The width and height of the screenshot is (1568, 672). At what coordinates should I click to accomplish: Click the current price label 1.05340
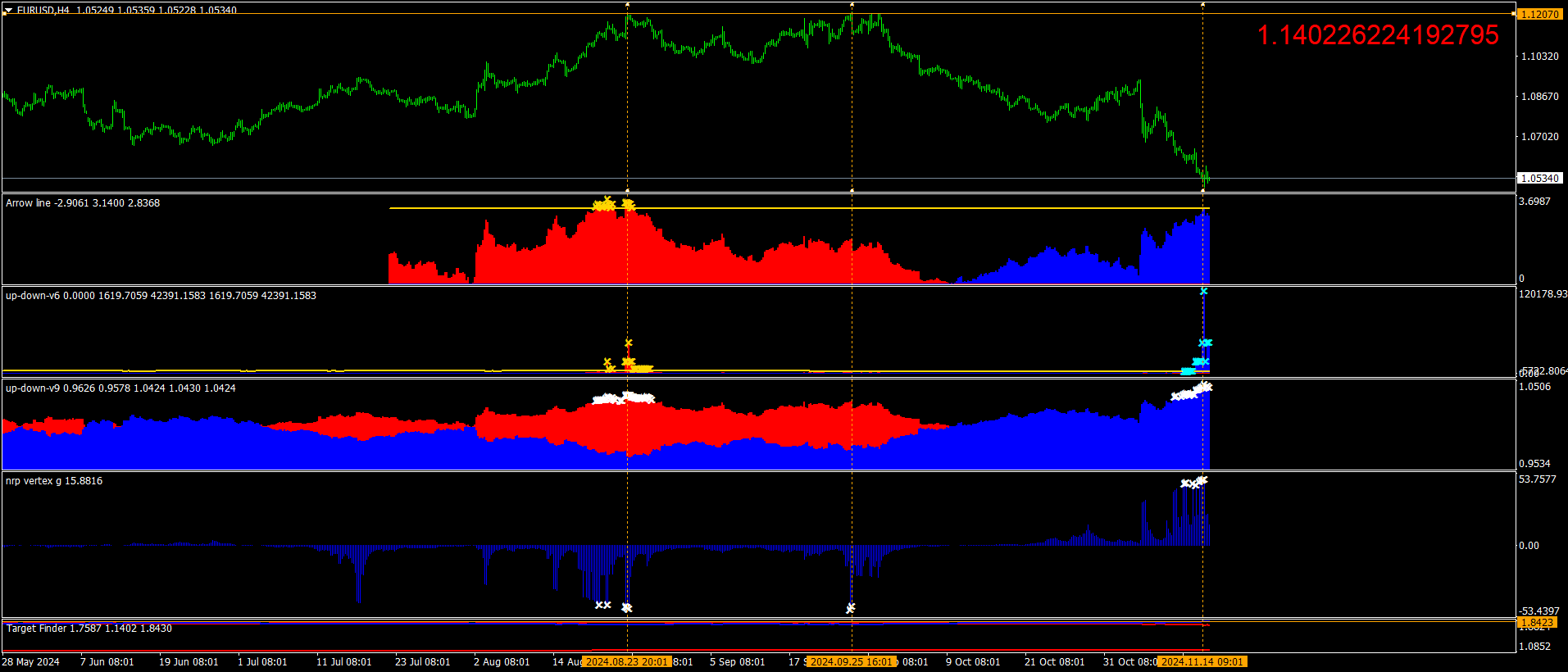coord(1539,178)
